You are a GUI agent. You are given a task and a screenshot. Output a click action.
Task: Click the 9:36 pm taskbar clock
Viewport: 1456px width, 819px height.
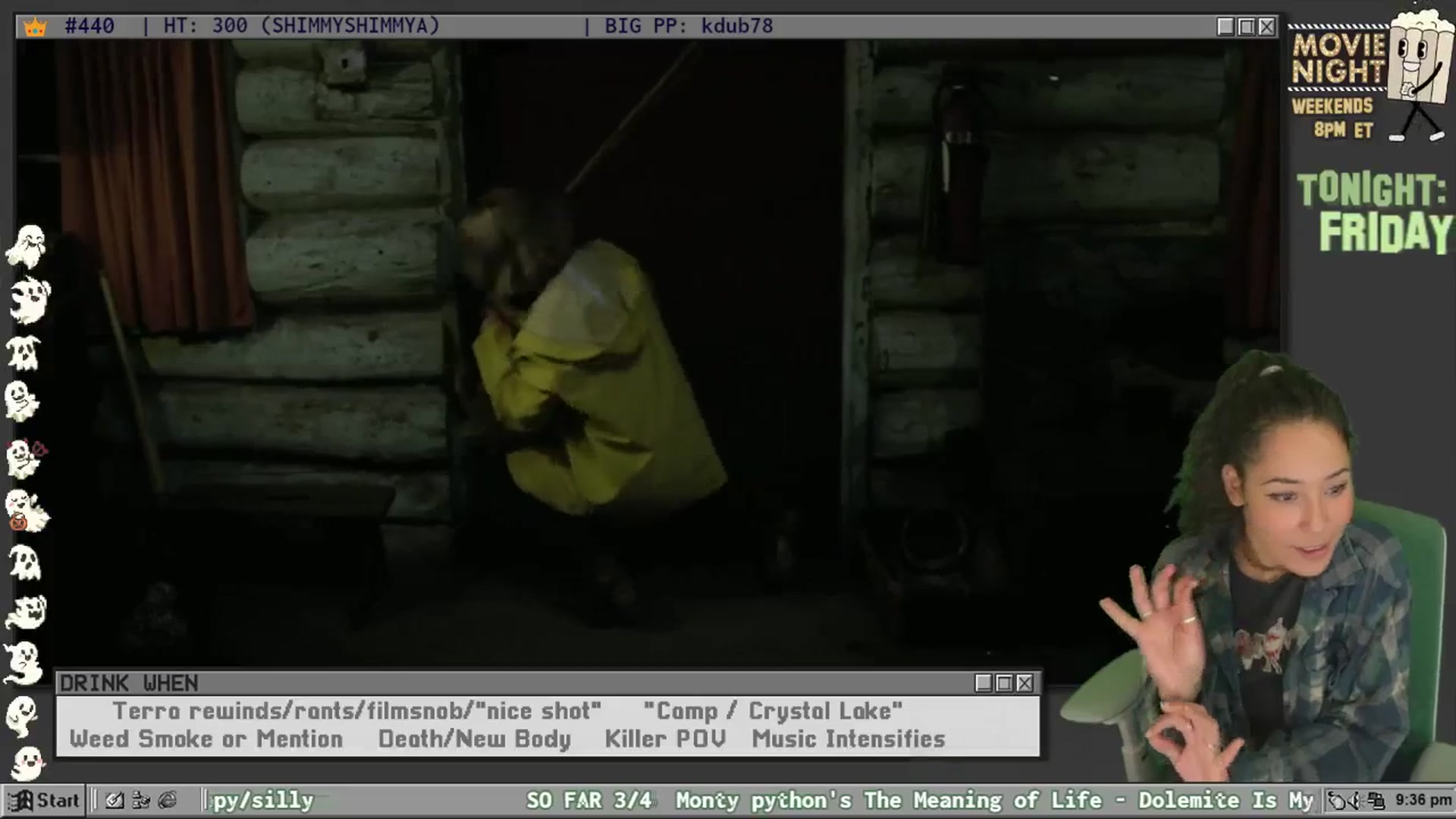click(x=1423, y=800)
